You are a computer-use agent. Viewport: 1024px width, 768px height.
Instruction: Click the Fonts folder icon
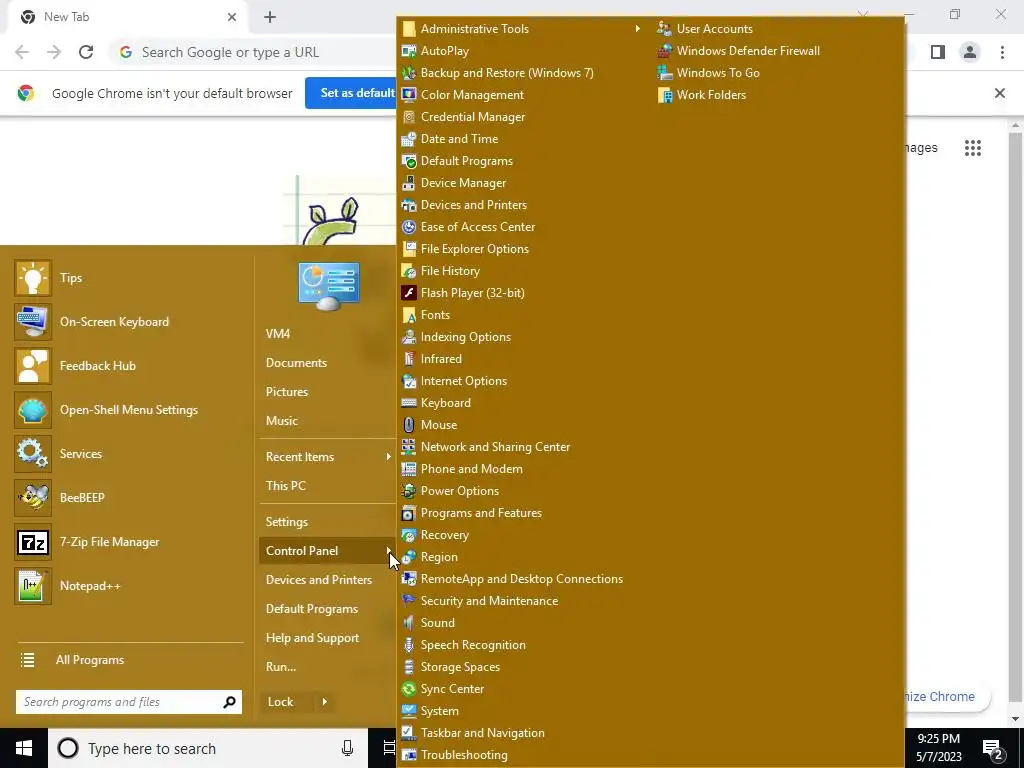coord(409,315)
